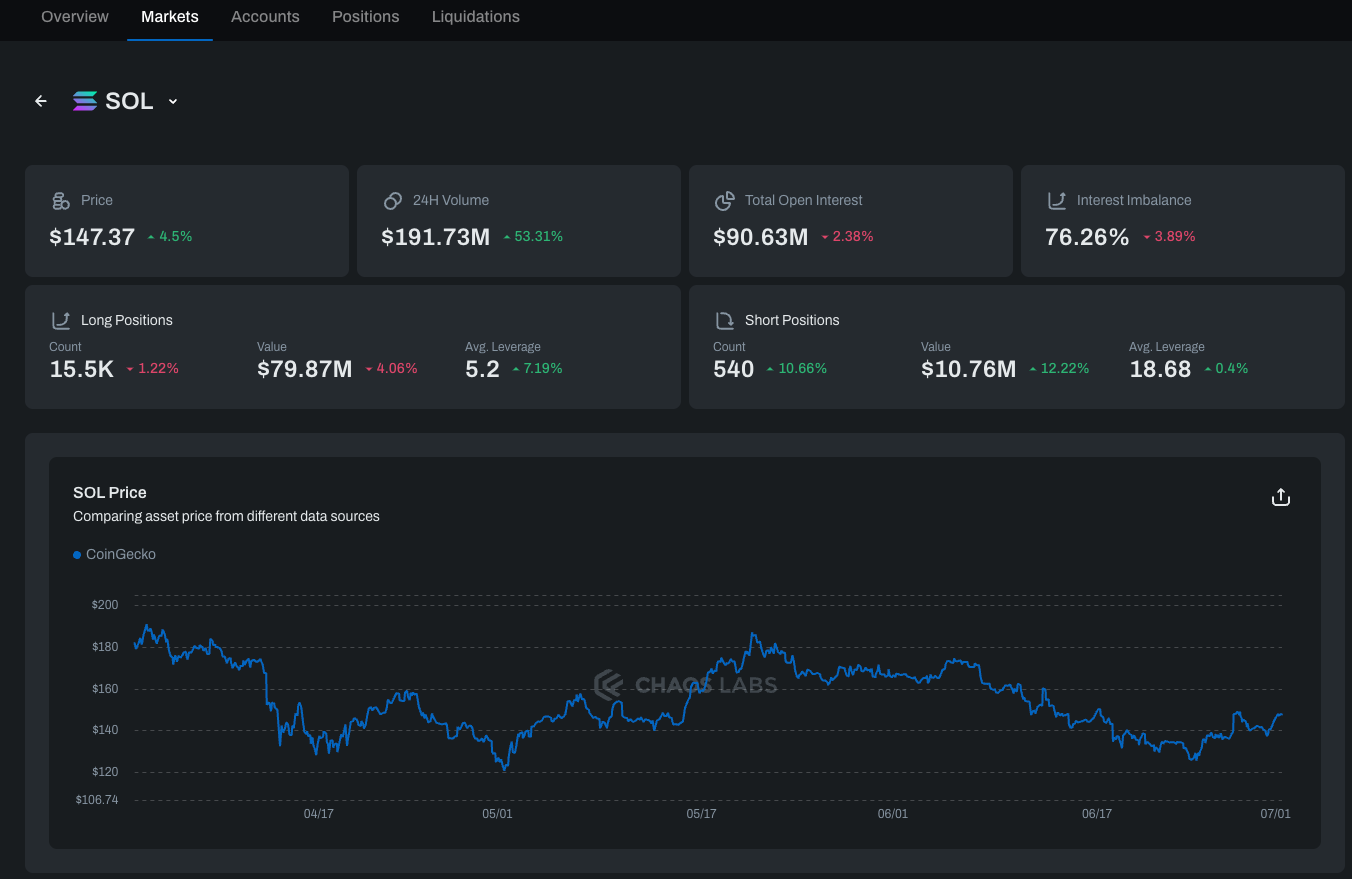The width and height of the screenshot is (1352, 879).
Task: Click the $106.74 y-axis minimum label
Action: [x=97, y=800]
